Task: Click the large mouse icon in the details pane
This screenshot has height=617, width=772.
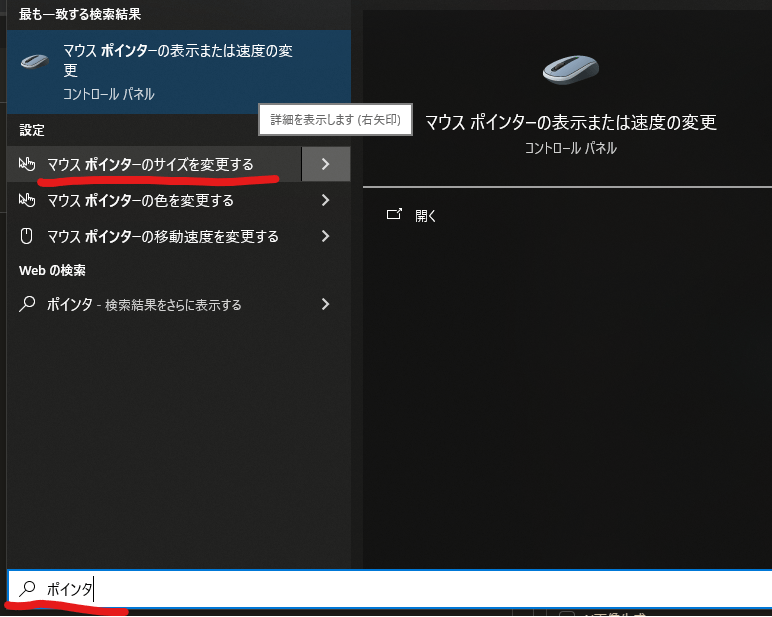Action: tap(570, 70)
